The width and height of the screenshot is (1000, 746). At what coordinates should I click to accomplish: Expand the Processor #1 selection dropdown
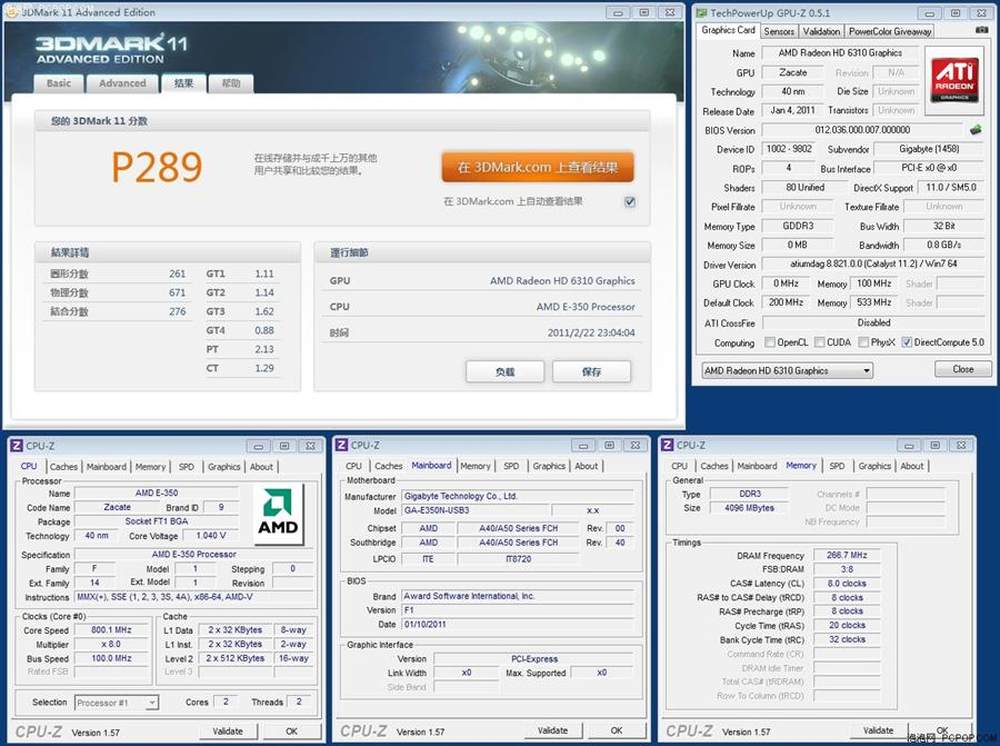[116, 702]
